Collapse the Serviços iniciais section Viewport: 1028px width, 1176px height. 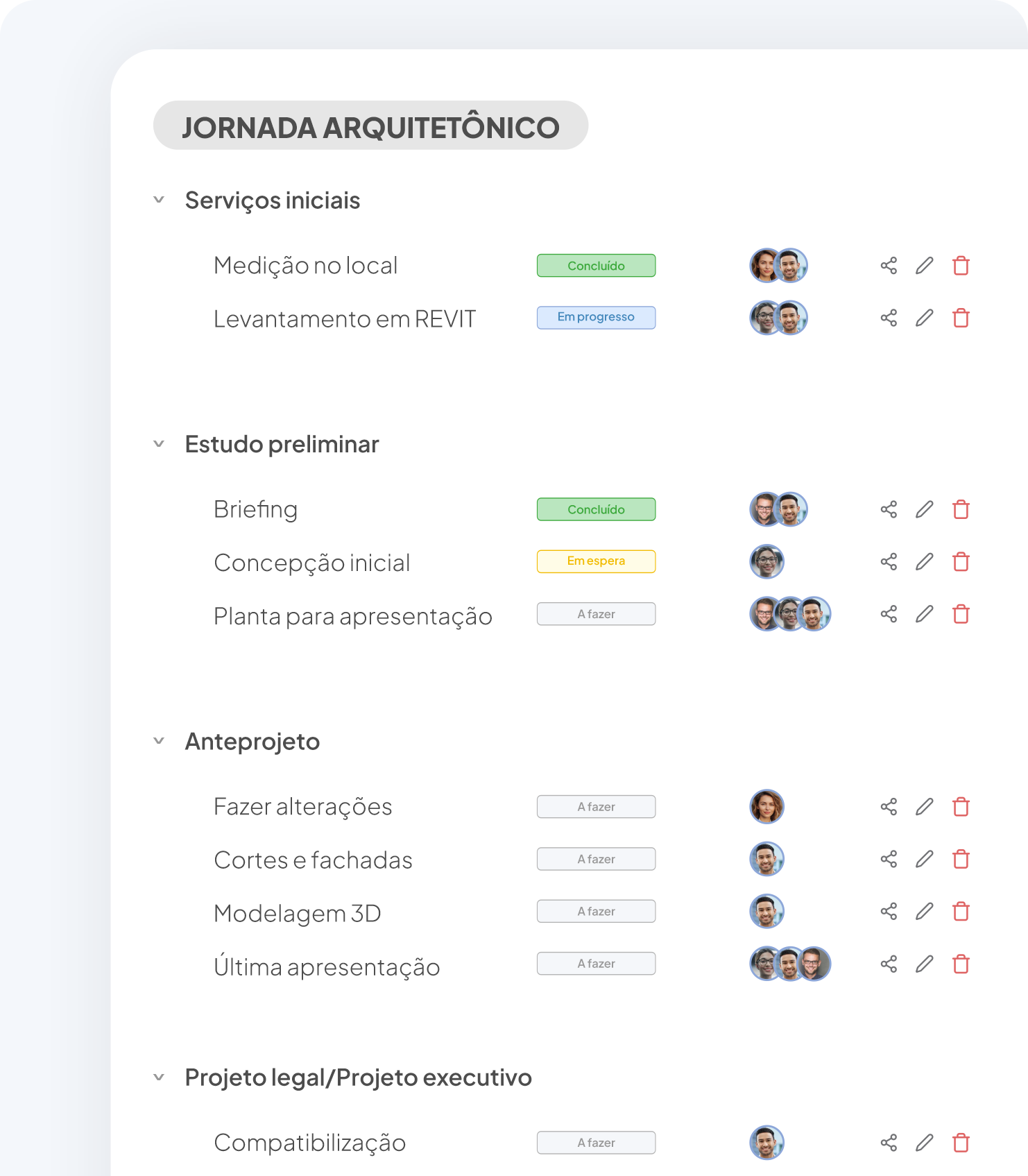pyautogui.click(x=159, y=200)
